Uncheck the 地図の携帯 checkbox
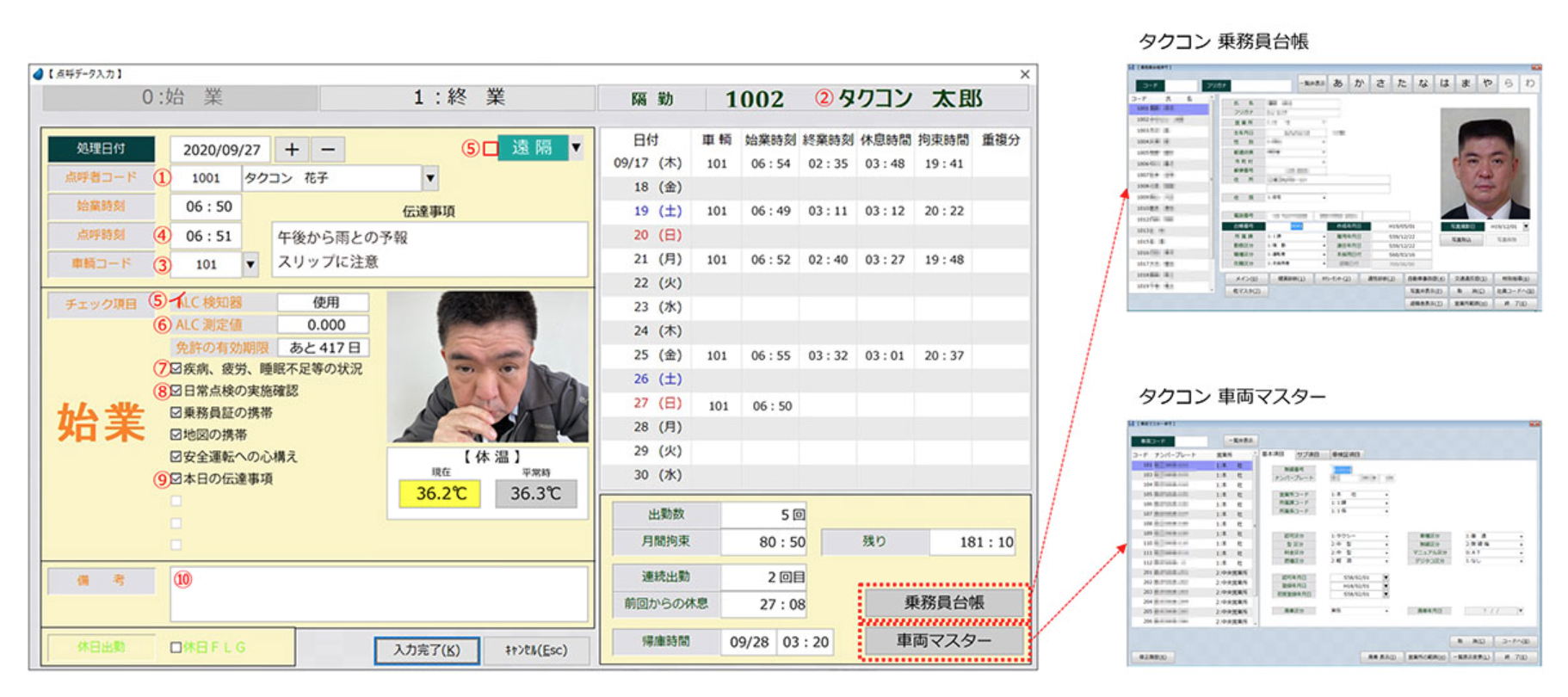This screenshot has width=1568, height=697. click(x=176, y=435)
